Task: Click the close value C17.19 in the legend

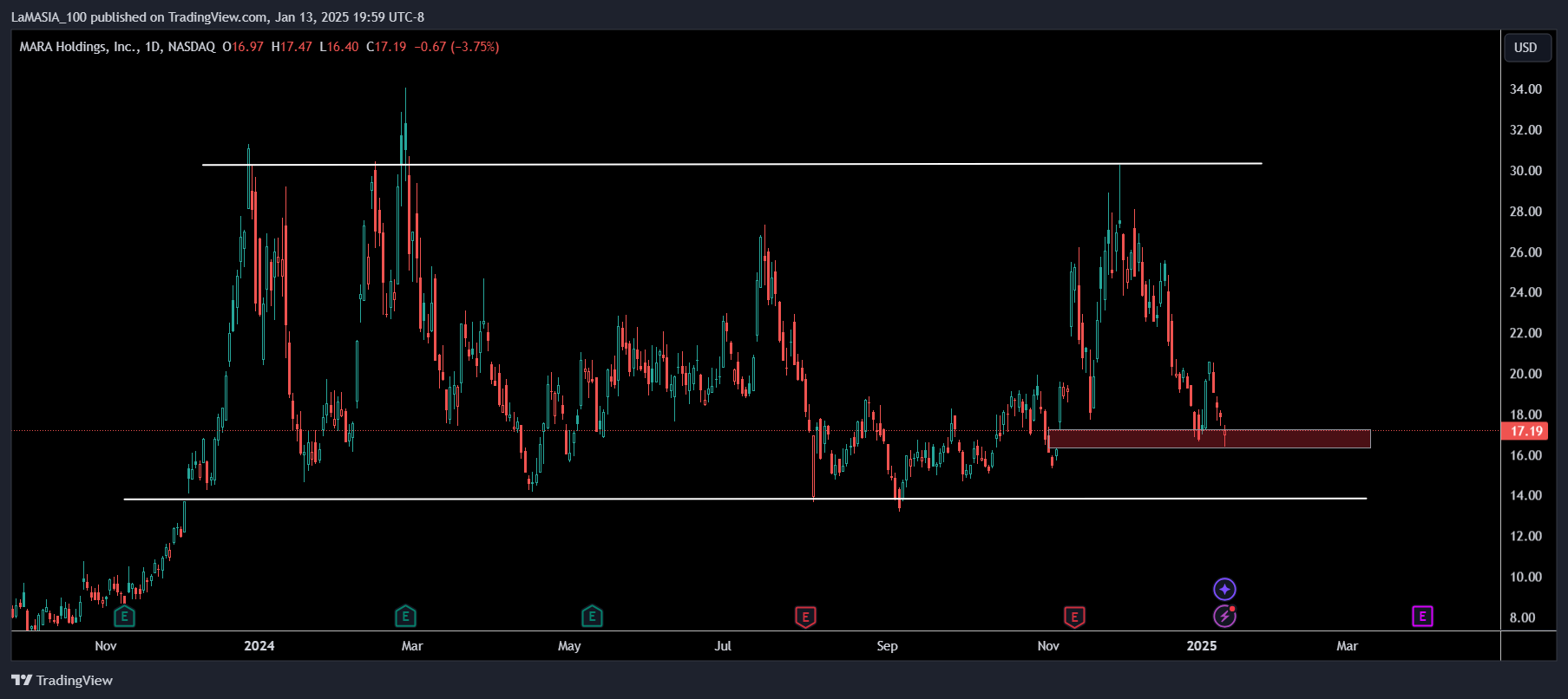Action: click(x=386, y=47)
